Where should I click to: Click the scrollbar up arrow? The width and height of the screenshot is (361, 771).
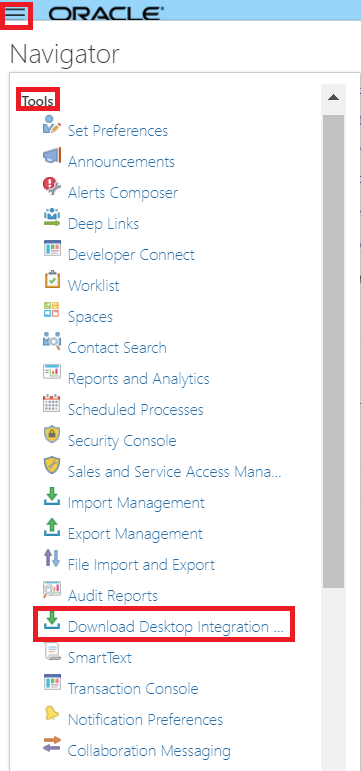333,97
